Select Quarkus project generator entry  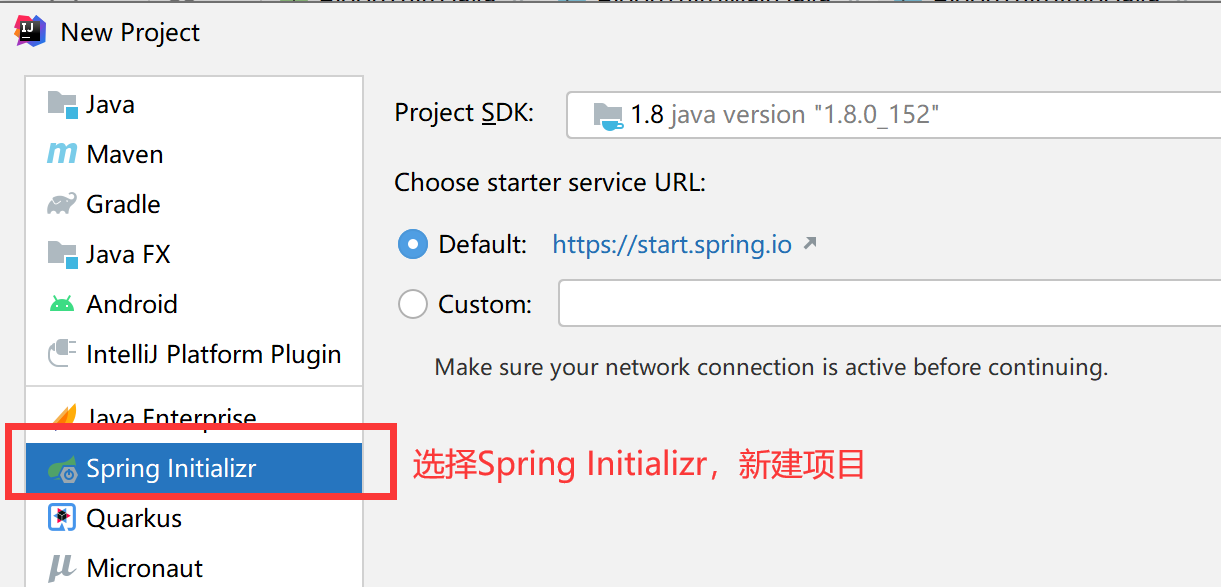tap(134, 518)
